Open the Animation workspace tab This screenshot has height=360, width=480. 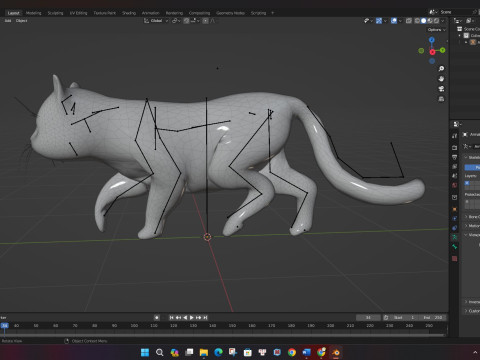[151, 13]
